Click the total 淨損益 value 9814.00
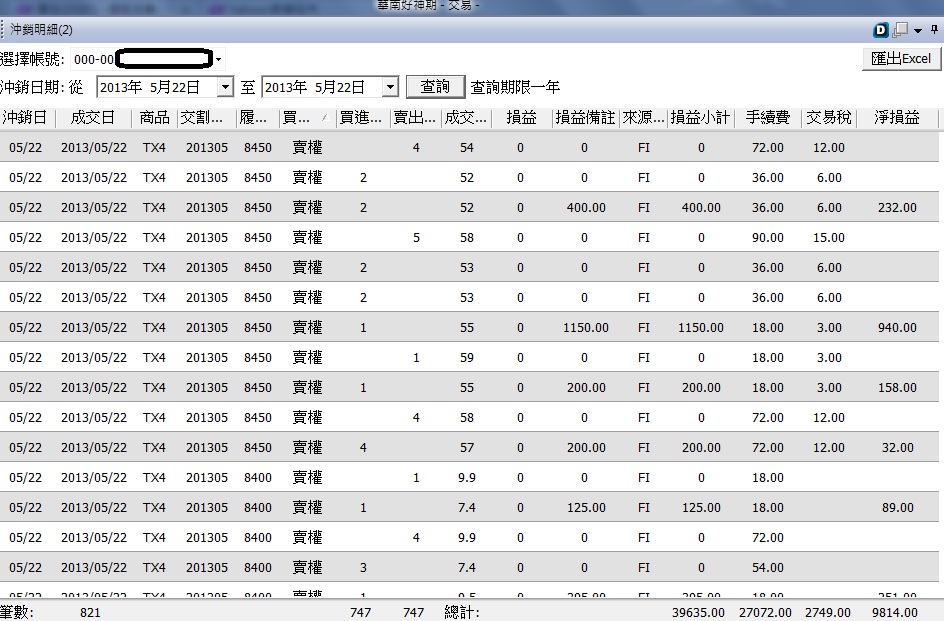Screen dimensions: 944x621 (x=895, y=613)
